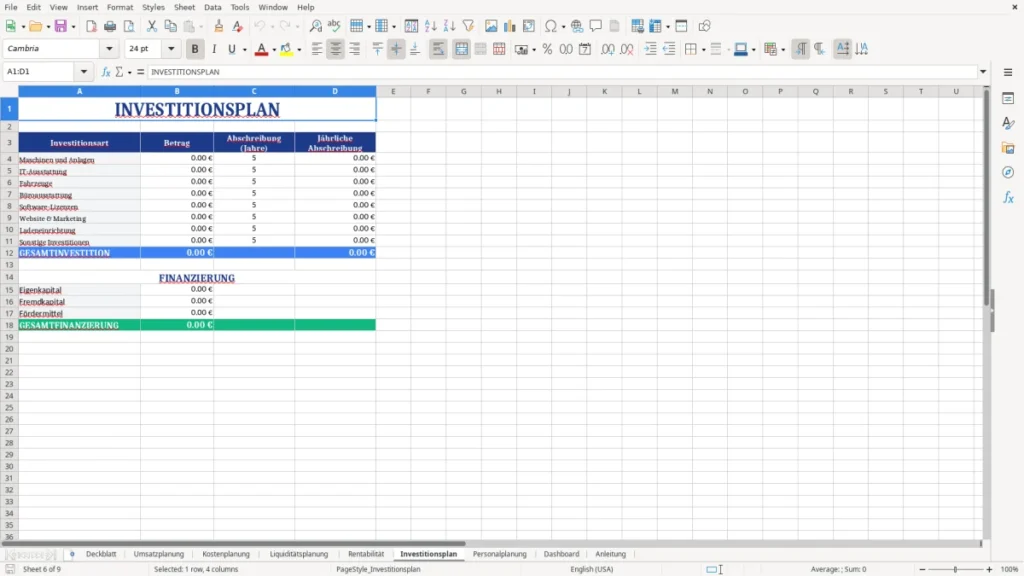The image size is (1024, 576).
Task: Click the Select Function sigma button
Action: (x=120, y=72)
